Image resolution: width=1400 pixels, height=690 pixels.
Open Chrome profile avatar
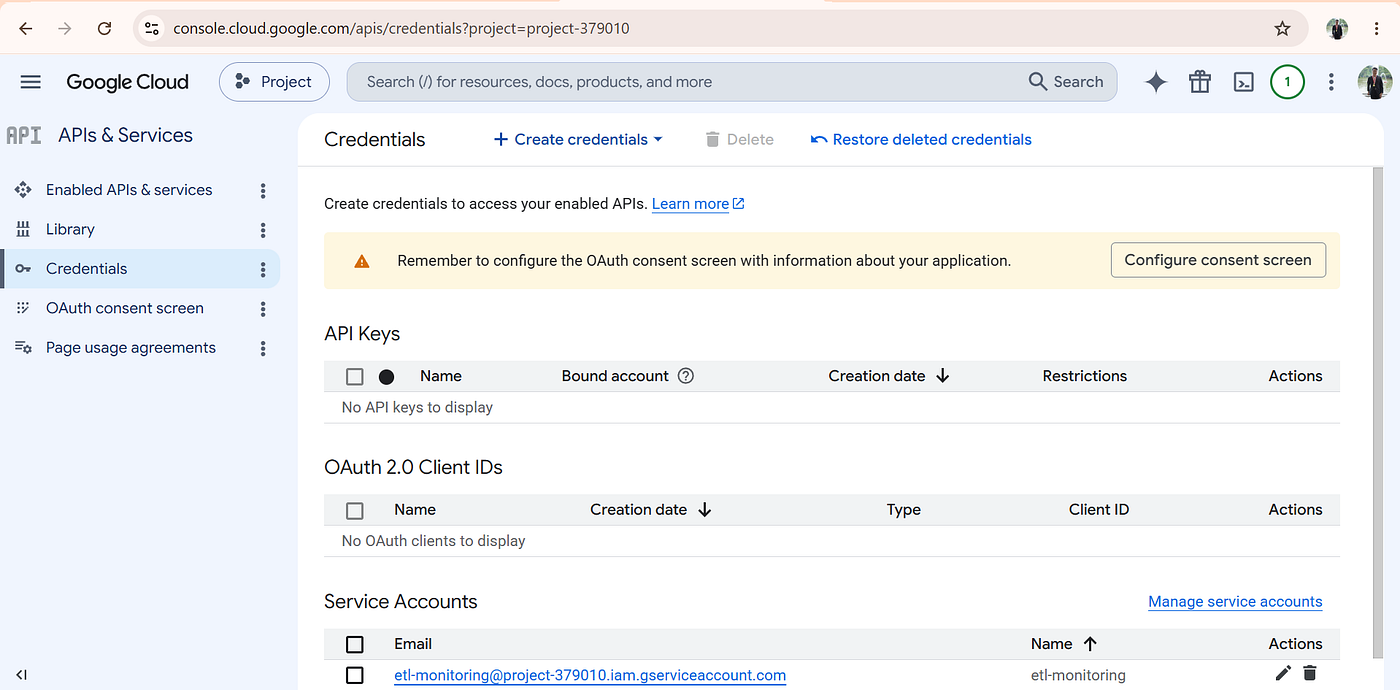[1337, 29]
